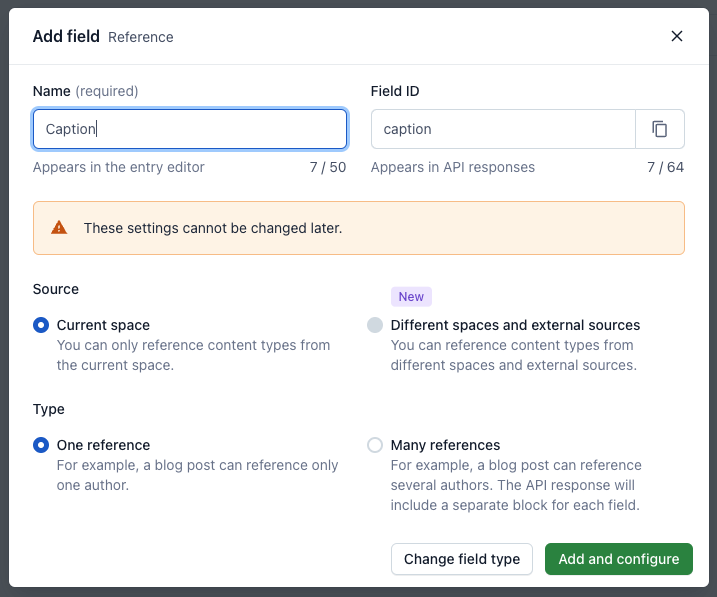Click the 'Name (required)' label
Viewport: 717px width, 597px height.
click(x=86, y=91)
